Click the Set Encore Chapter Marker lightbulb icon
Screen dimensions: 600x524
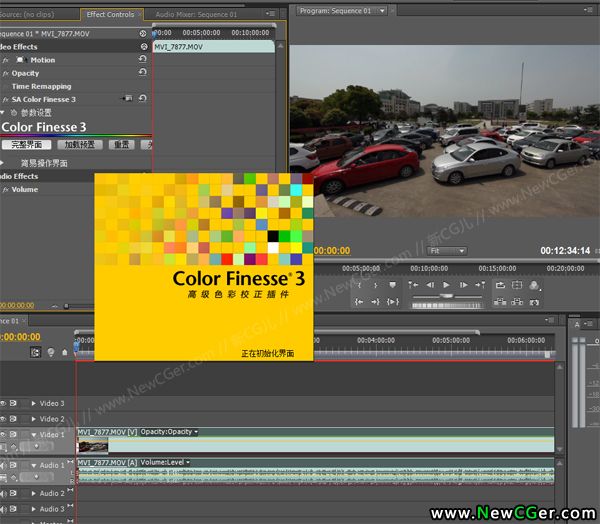coord(51,352)
